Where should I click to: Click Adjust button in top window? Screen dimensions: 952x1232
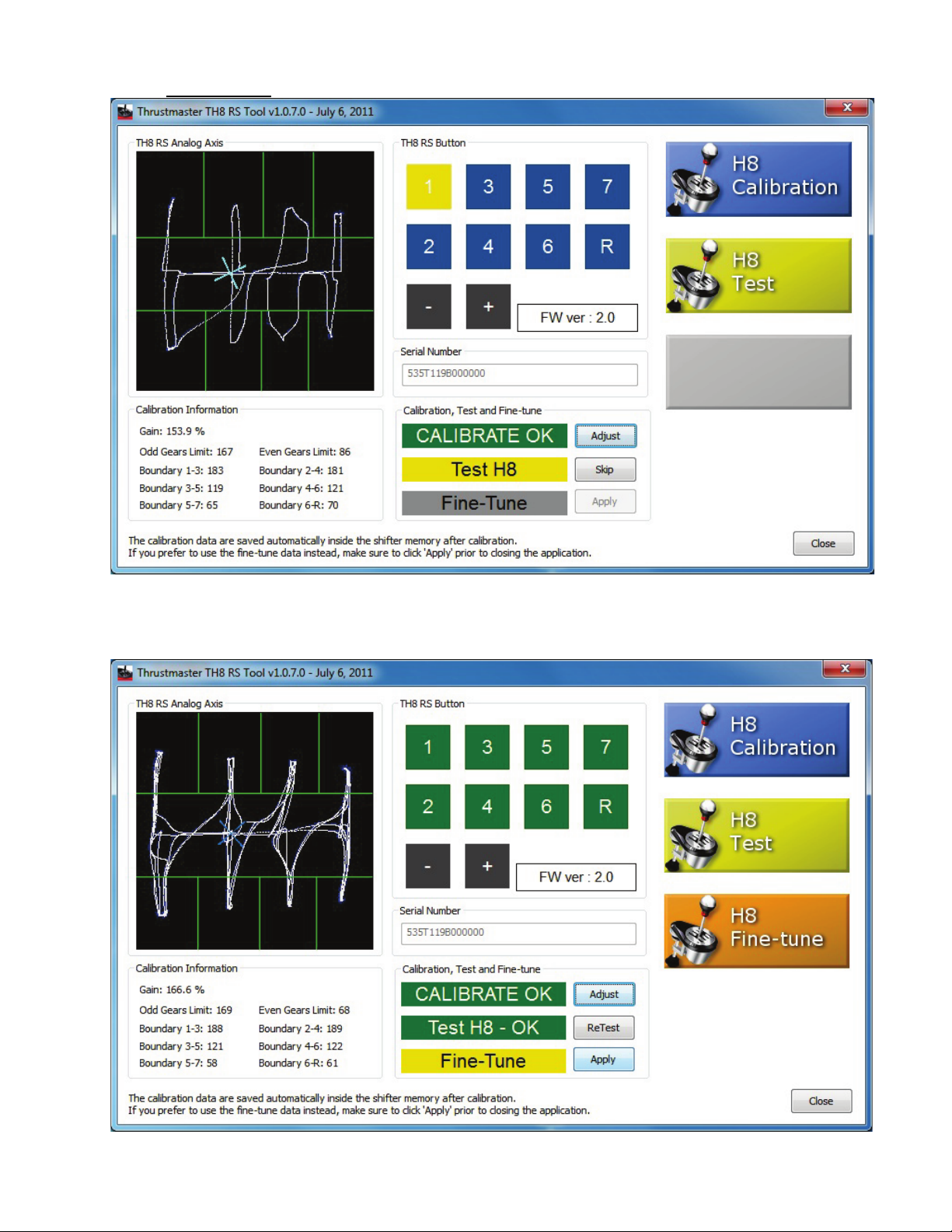[605, 436]
